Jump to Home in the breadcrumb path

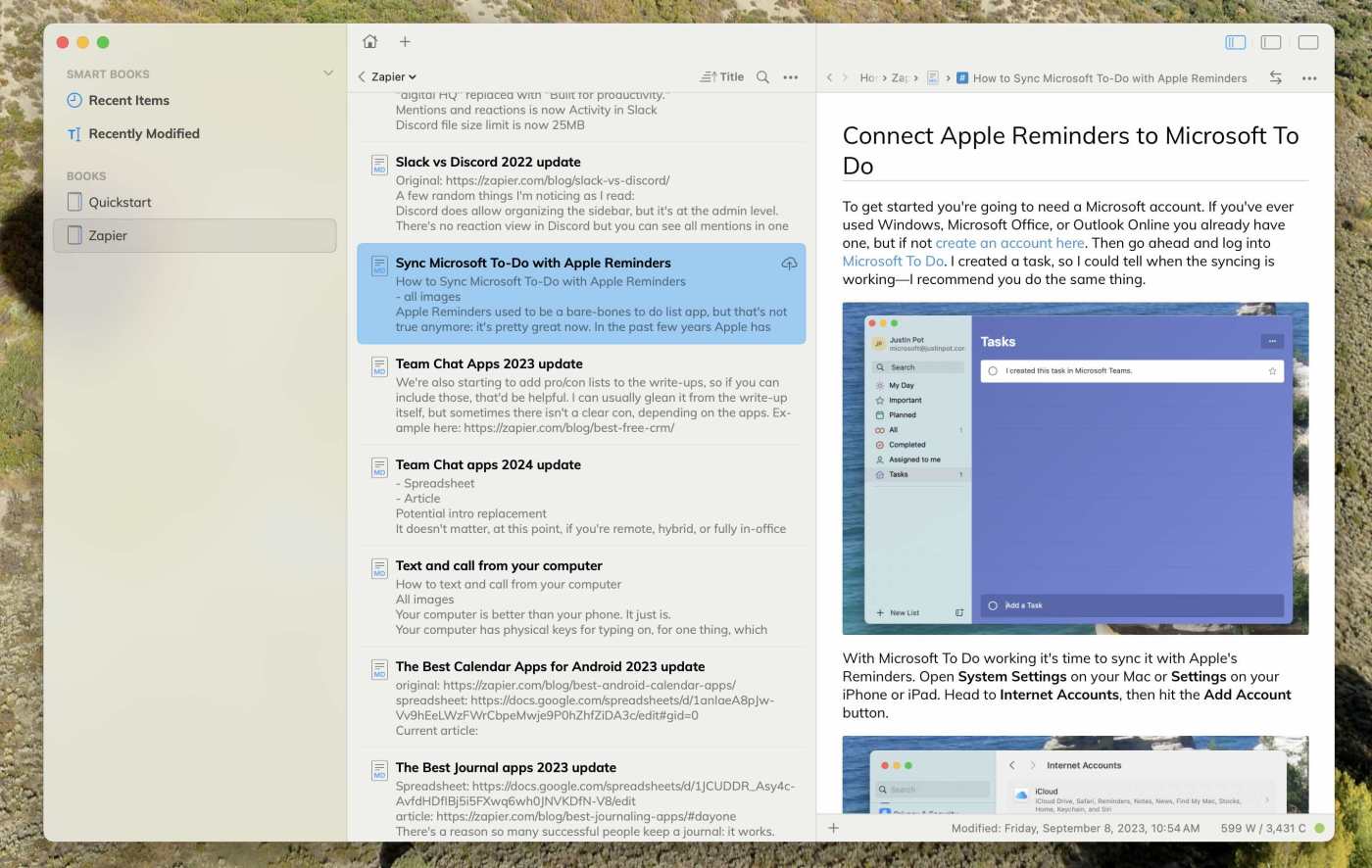click(x=868, y=77)
